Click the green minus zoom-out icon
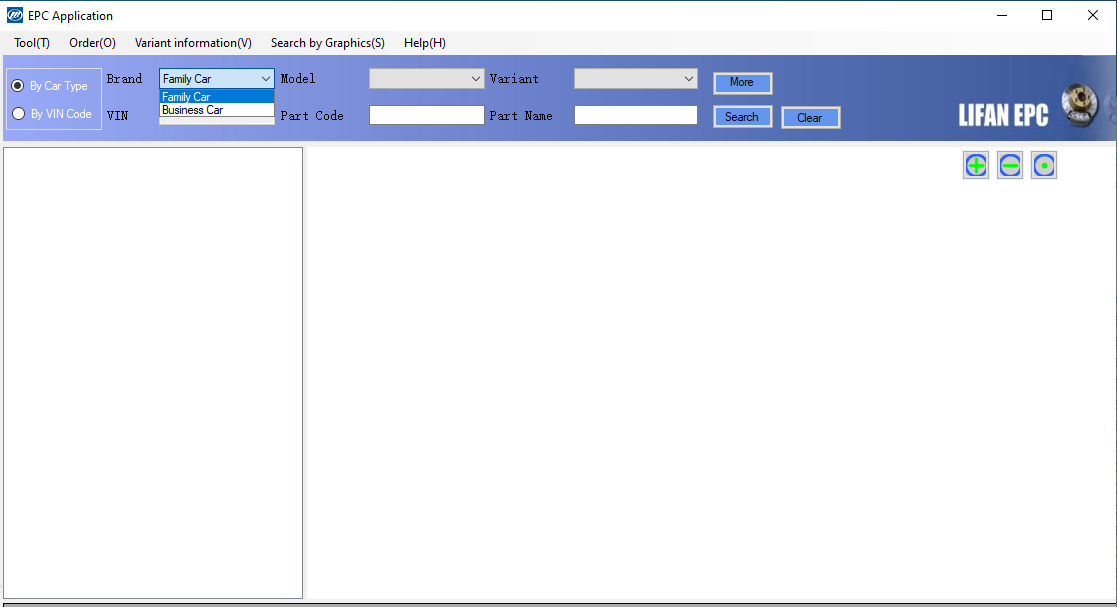The width and height of the screenshot is (1117, 607). (1010, 166)
